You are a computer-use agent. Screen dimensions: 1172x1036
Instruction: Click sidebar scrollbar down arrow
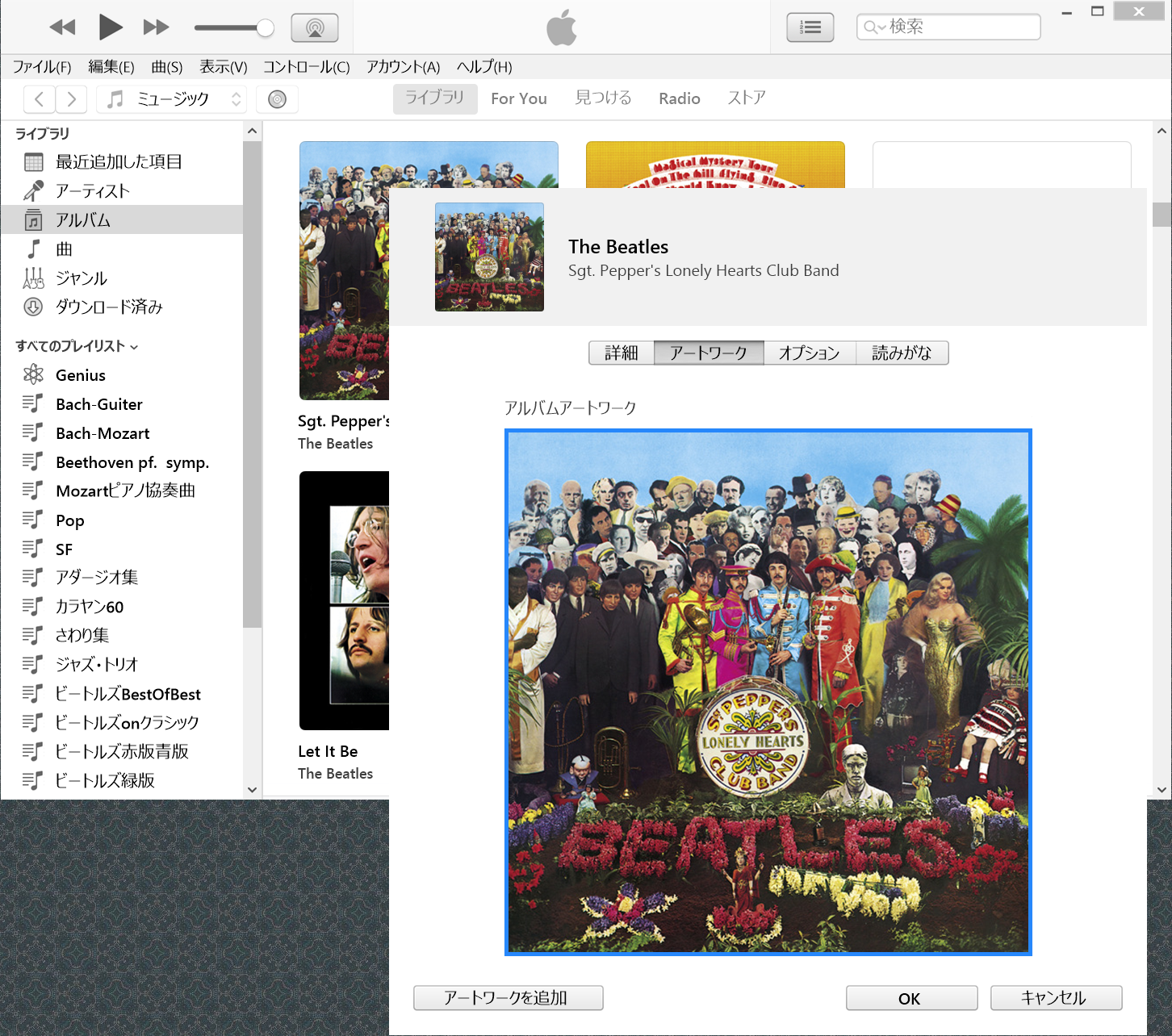pos(252,790)
